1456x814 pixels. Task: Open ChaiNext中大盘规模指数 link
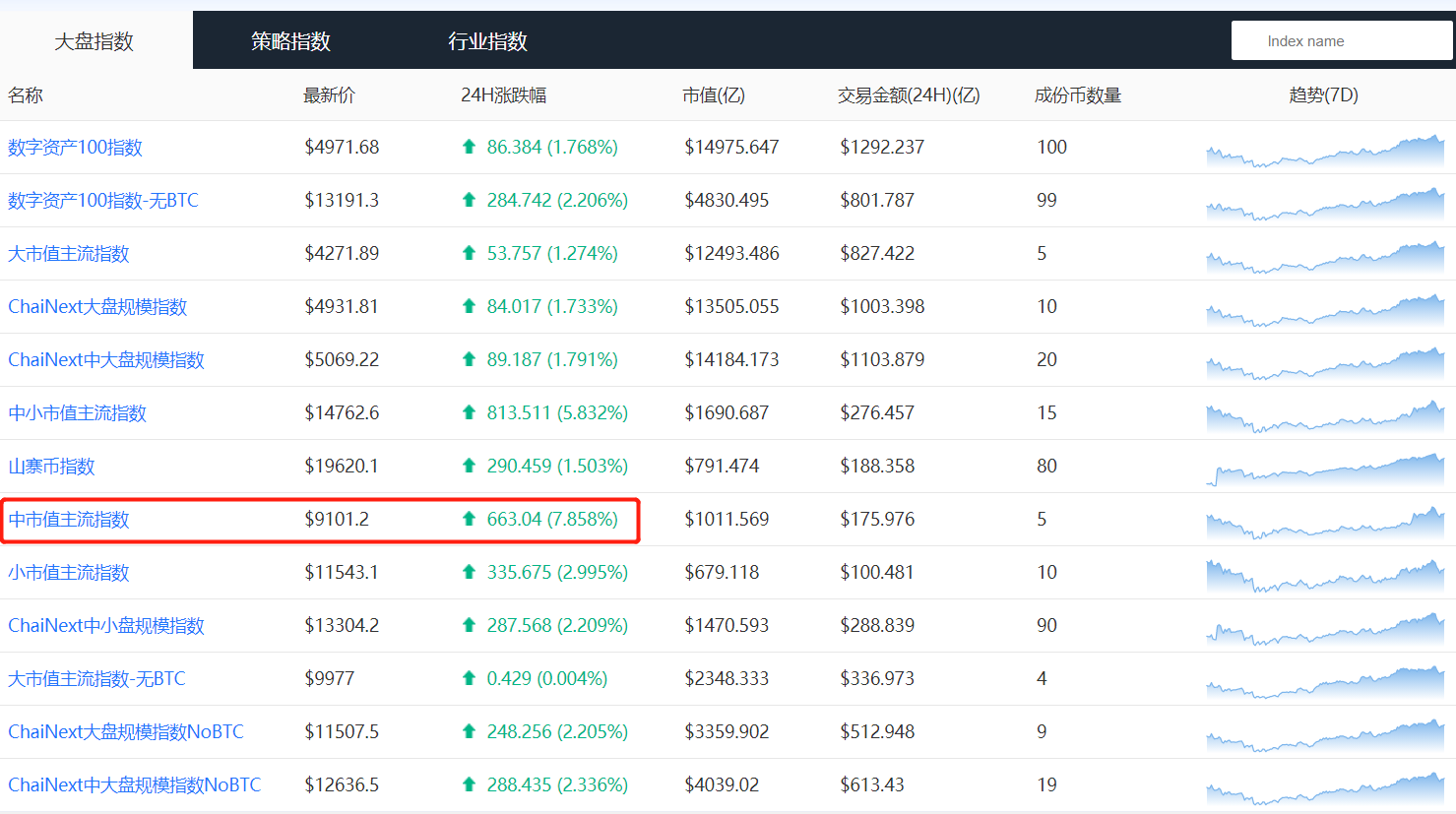106,360
